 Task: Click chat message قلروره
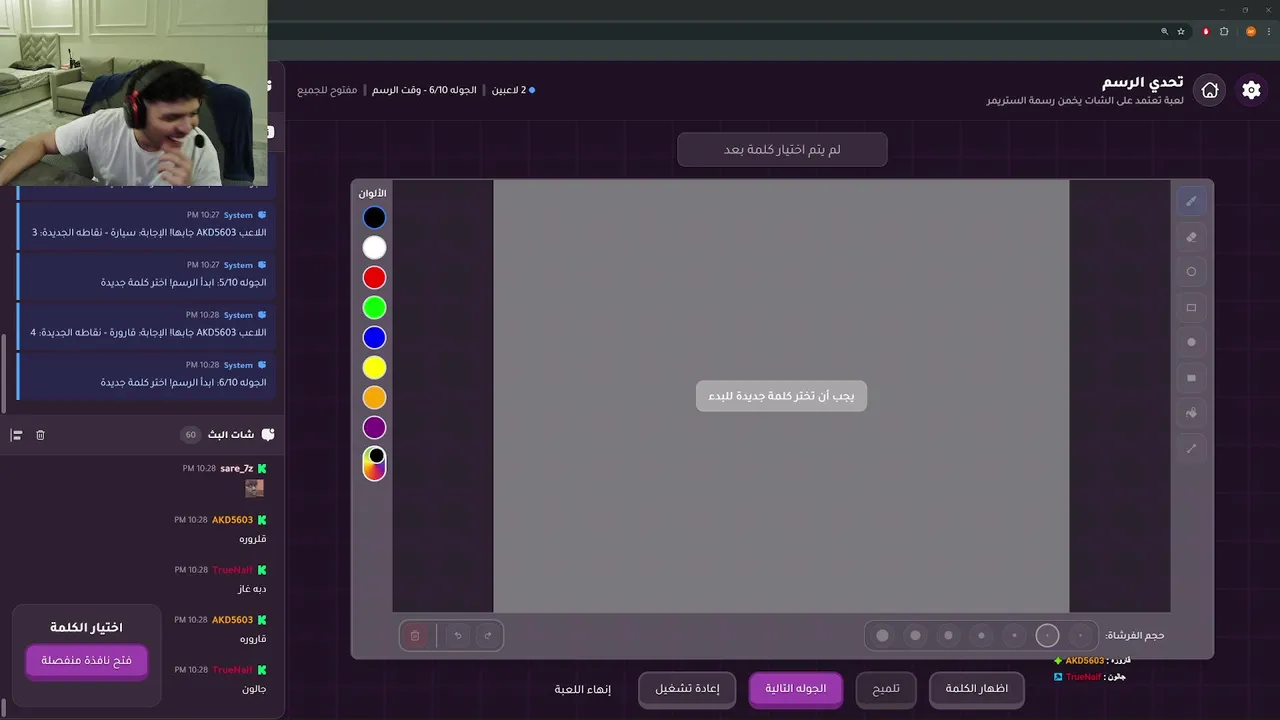252,539
